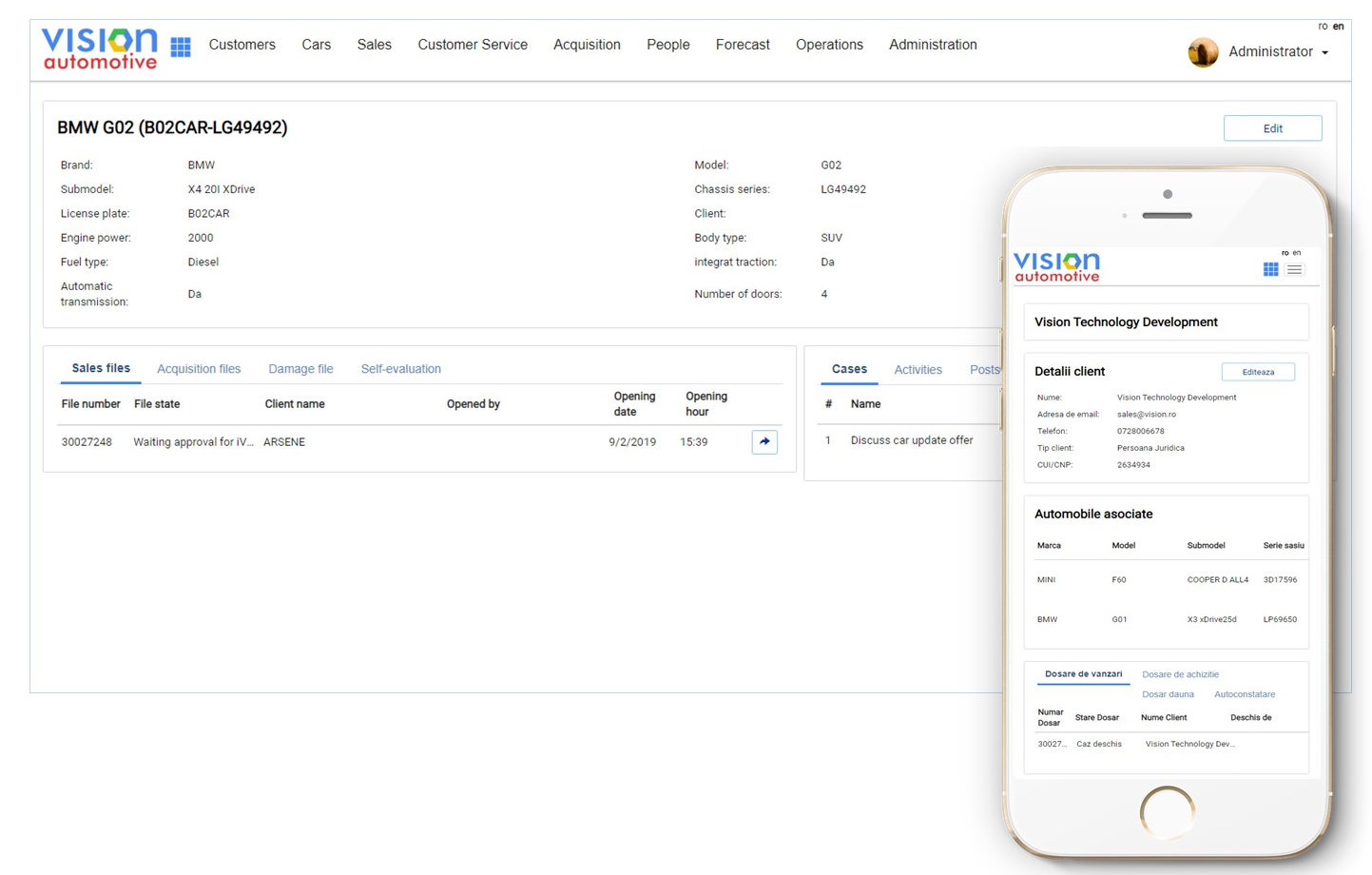The image size is (1372, 875).
Task: Tap the MINI F60 car row on phone
Action: coord(1167,579)
